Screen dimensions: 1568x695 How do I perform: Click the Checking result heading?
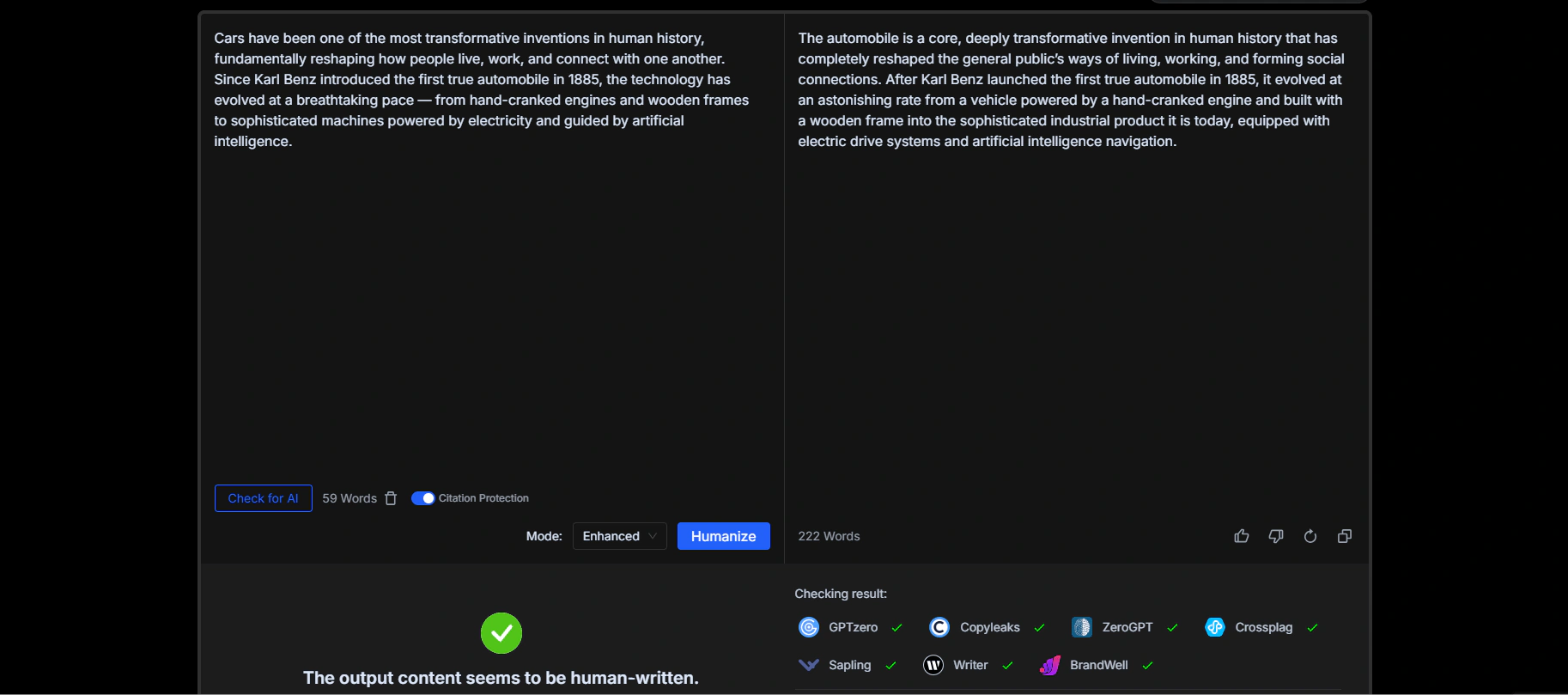[x=841, y=594]
